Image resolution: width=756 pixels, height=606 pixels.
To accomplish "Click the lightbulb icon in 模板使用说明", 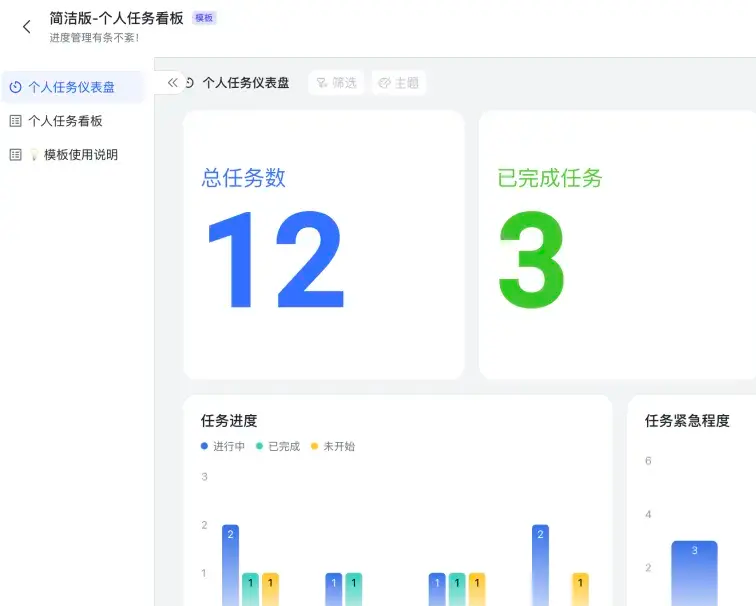I will 34,155.
